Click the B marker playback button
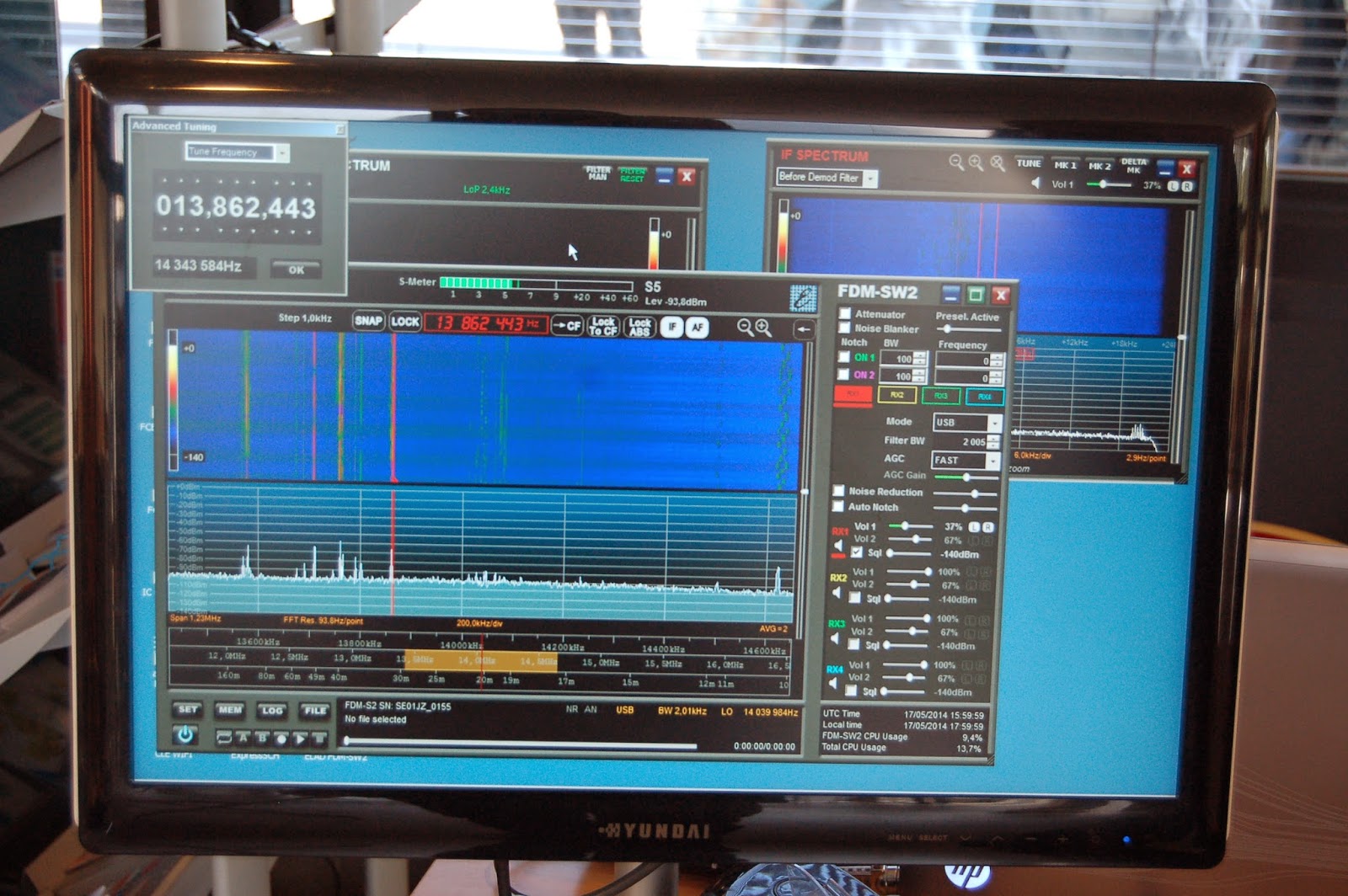1348x896 pixels. 262,739
